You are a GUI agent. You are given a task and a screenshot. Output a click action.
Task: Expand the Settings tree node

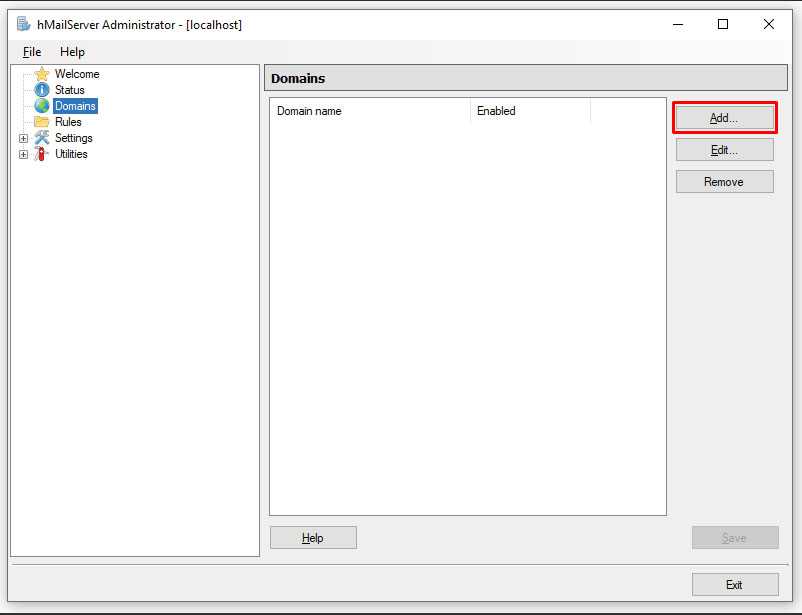click(24, 138)
